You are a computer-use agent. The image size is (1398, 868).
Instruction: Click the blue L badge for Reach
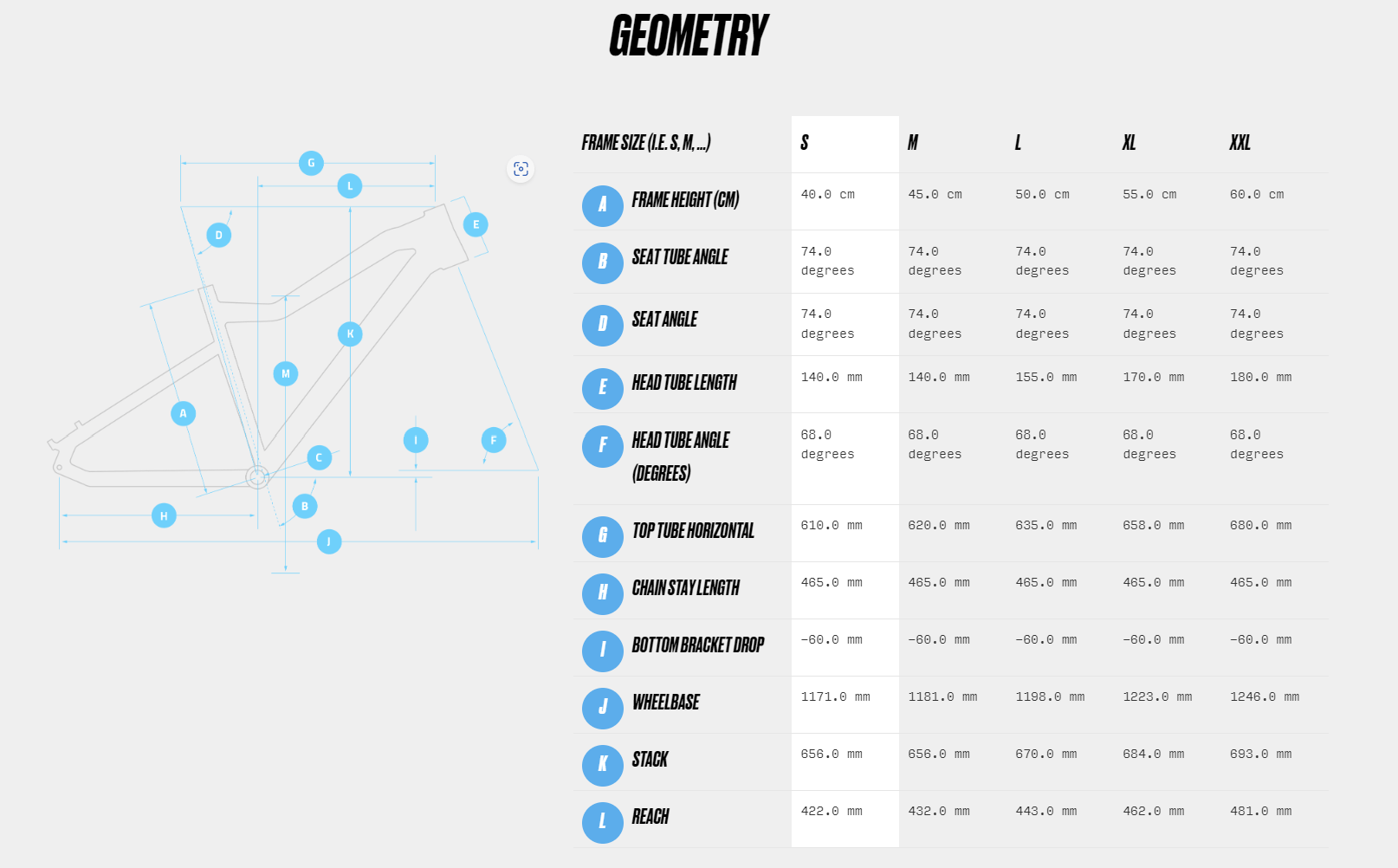[603, 822]
